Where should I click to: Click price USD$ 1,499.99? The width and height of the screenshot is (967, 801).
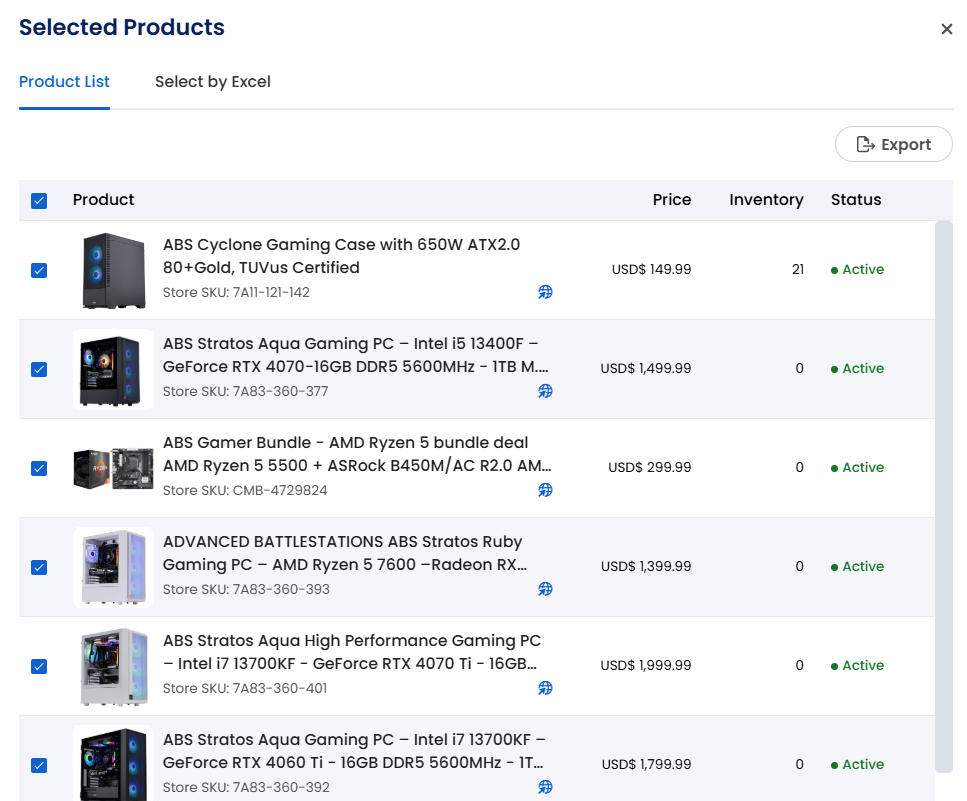[x=646, y=369]
